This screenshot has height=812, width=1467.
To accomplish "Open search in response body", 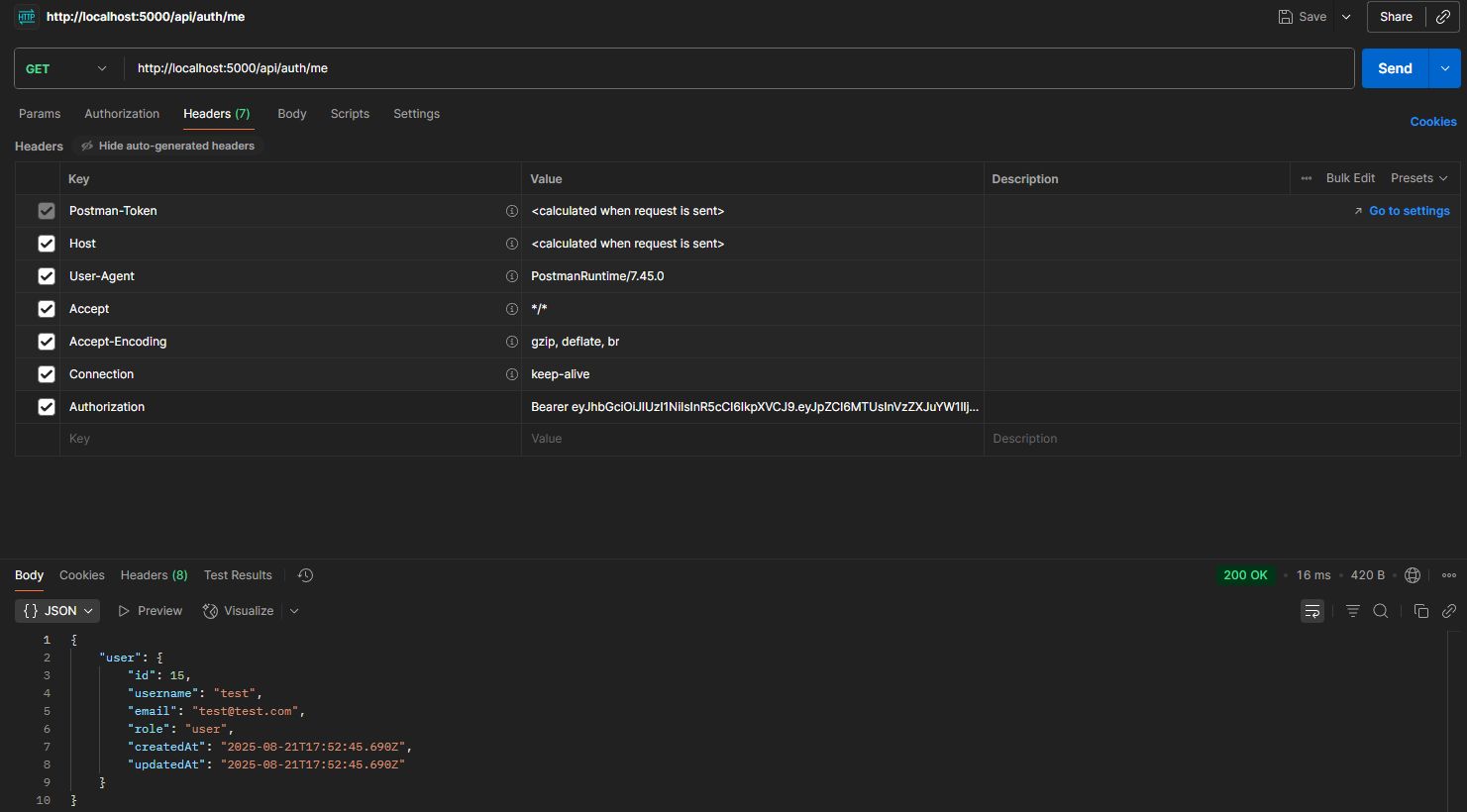I will tap(1380, 611).
